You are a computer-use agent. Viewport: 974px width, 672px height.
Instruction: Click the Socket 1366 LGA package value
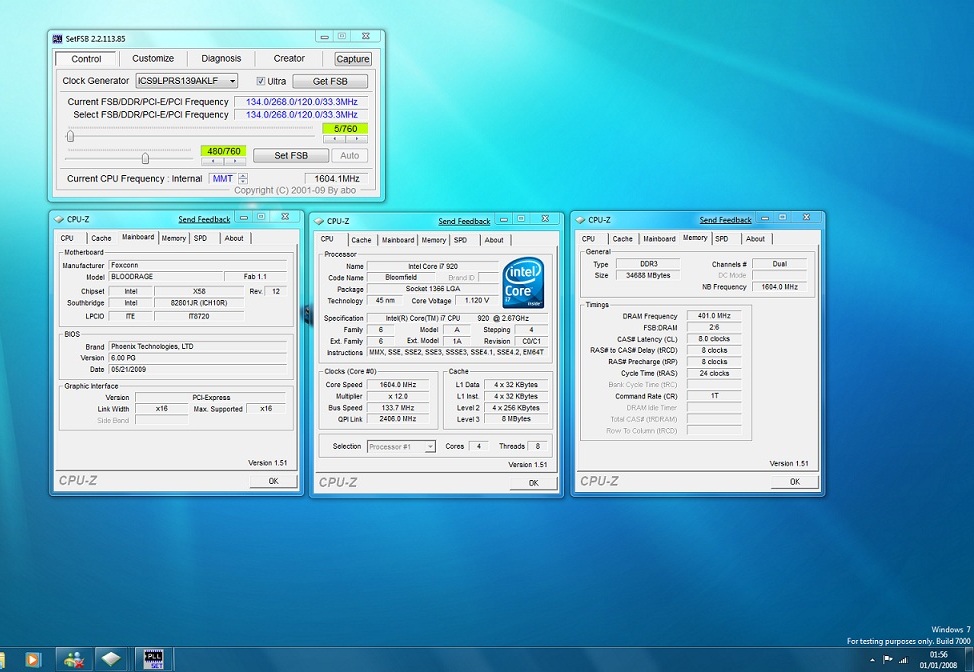[x=432, y=289]
